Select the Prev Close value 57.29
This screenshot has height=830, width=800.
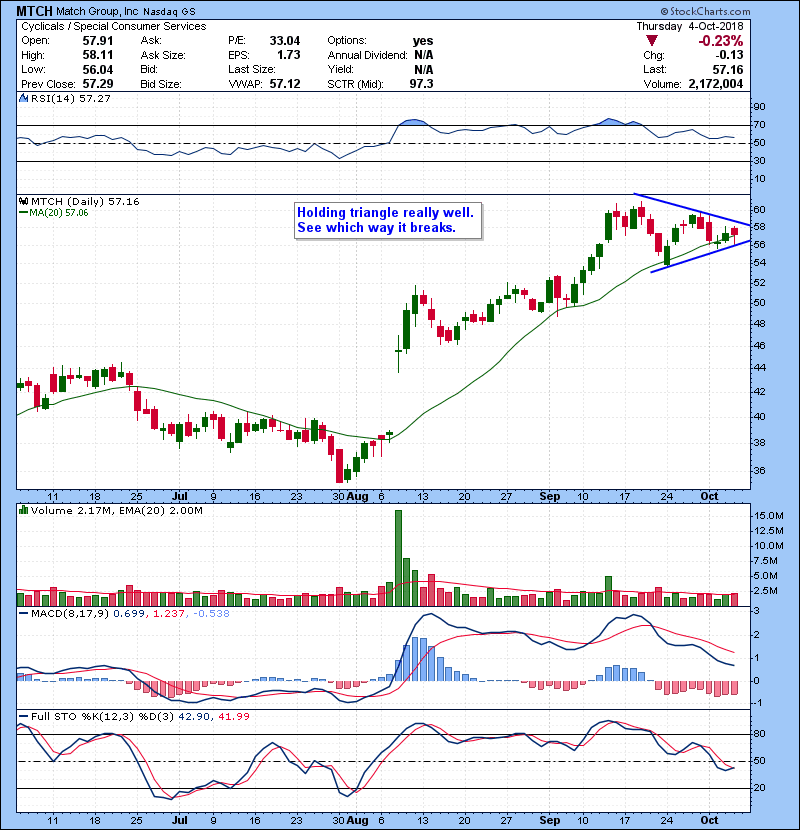(x=97, y=84)
